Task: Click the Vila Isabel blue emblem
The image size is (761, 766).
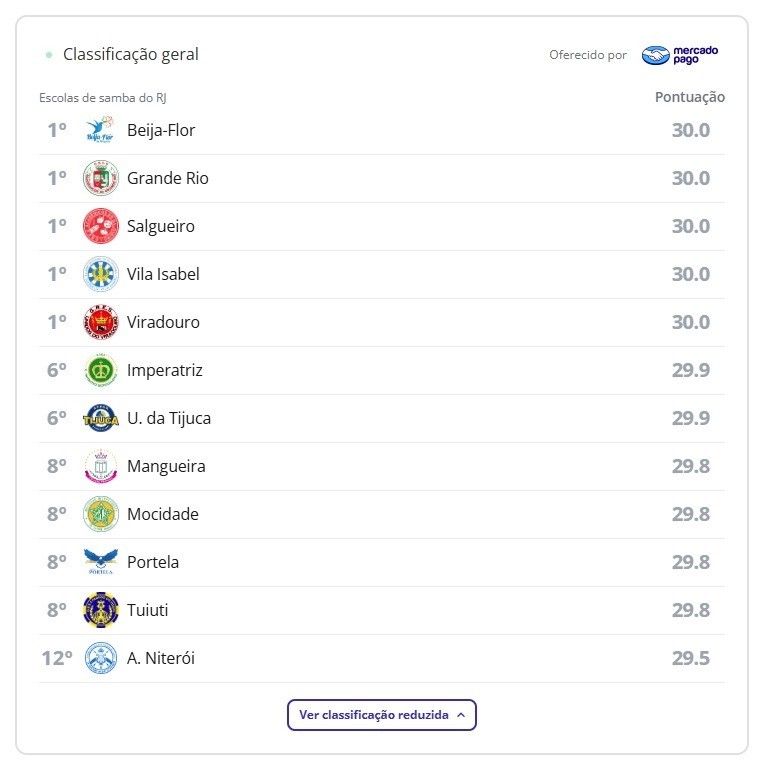Action: [x=100, y=274]
